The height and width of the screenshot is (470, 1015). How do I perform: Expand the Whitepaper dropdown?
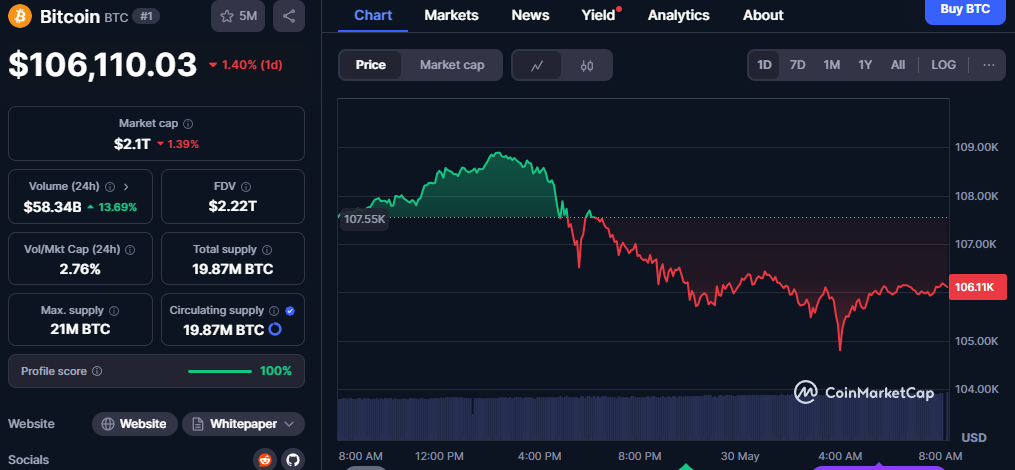click(x=243, y=424)
